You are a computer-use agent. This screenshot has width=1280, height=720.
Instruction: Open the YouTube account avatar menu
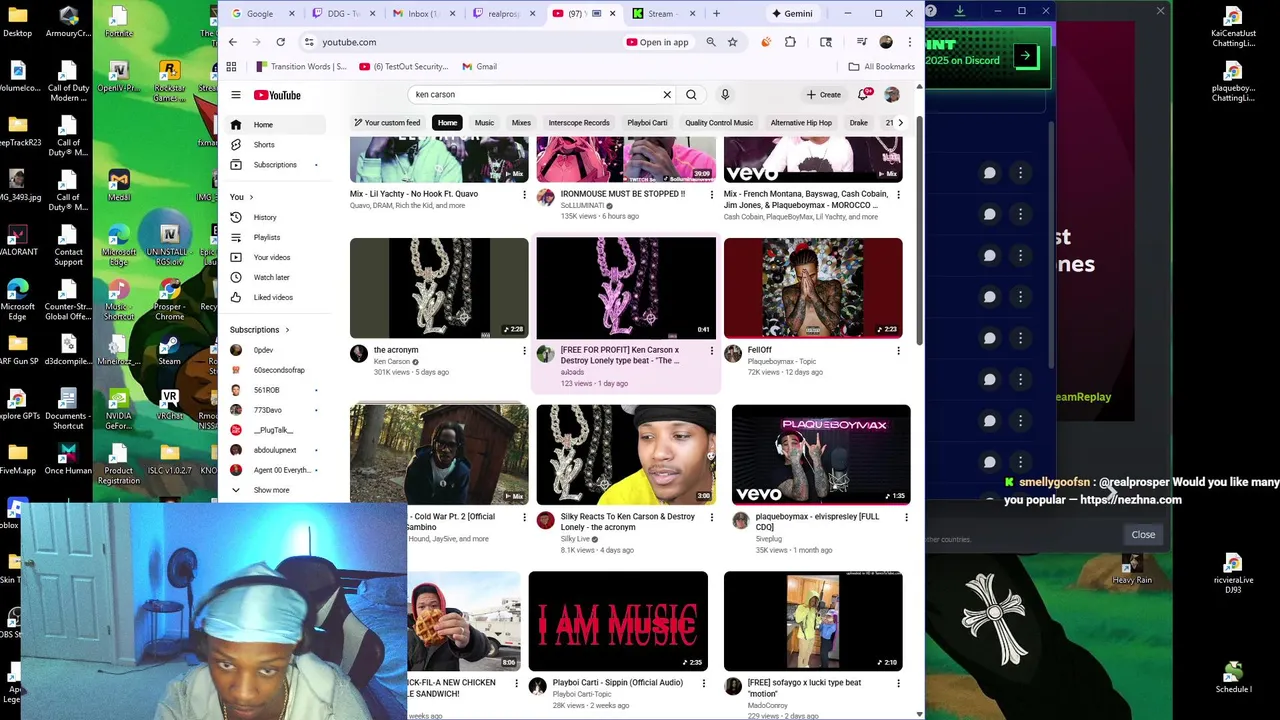point(892,95)
